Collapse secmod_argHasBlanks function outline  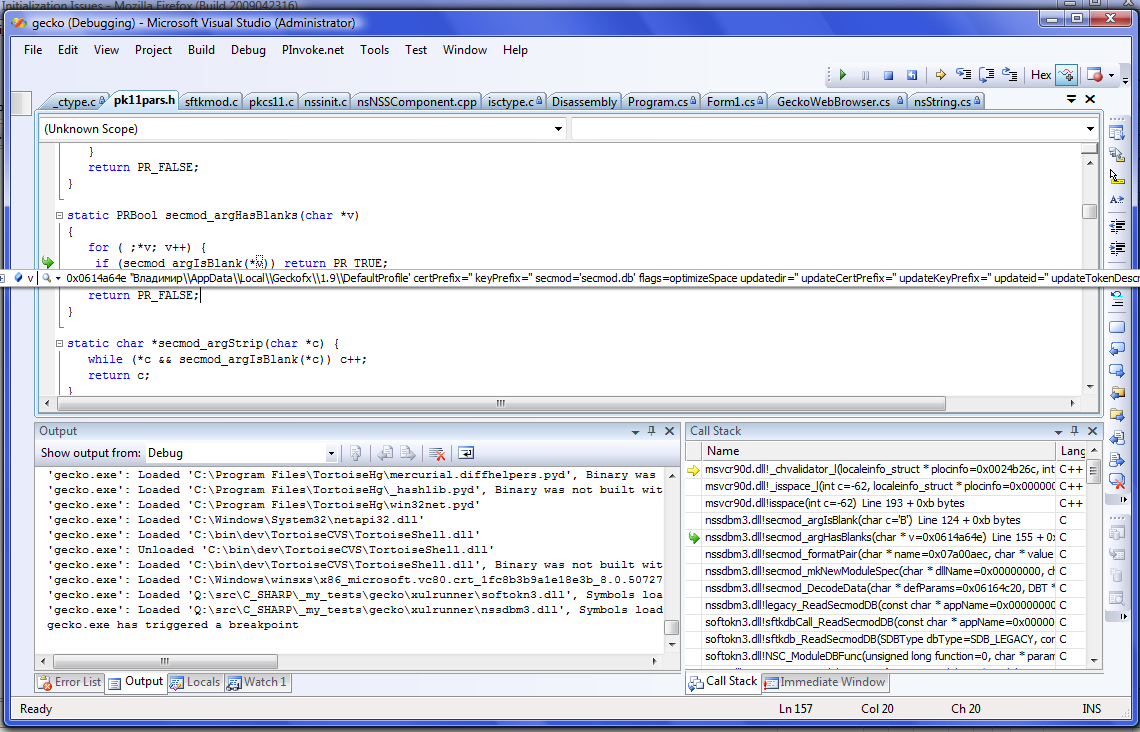[60, 215]
